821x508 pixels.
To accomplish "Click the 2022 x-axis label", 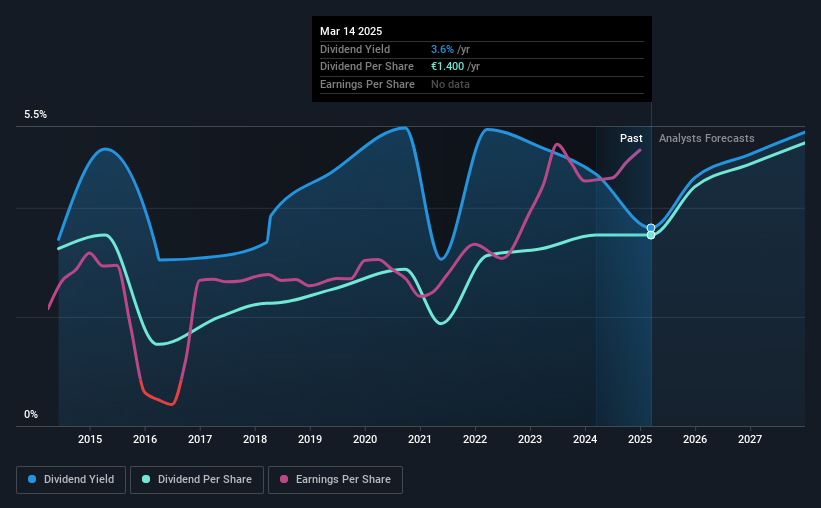I will point(475,439).
